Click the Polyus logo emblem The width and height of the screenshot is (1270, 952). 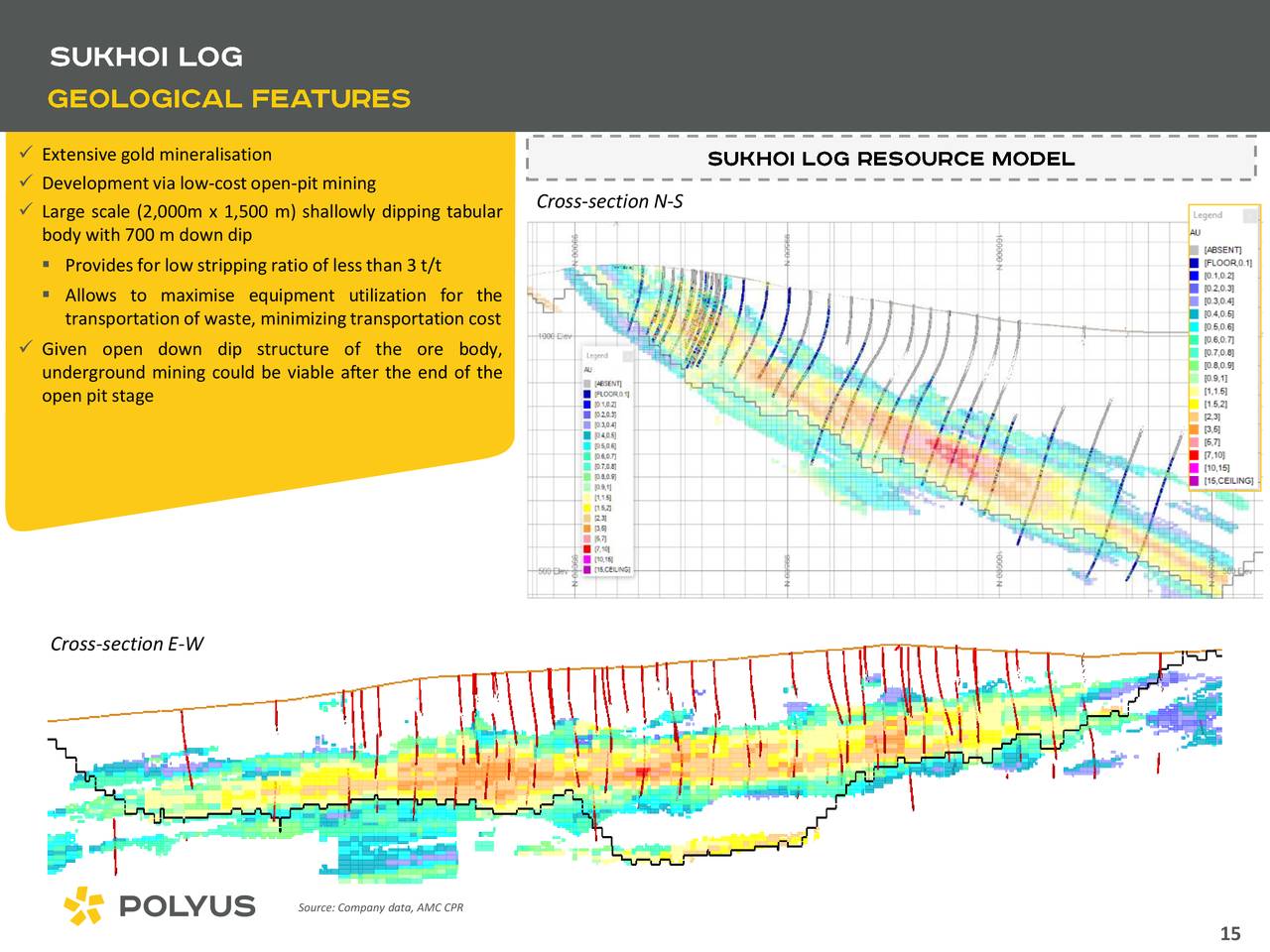(x=83, y=905)
